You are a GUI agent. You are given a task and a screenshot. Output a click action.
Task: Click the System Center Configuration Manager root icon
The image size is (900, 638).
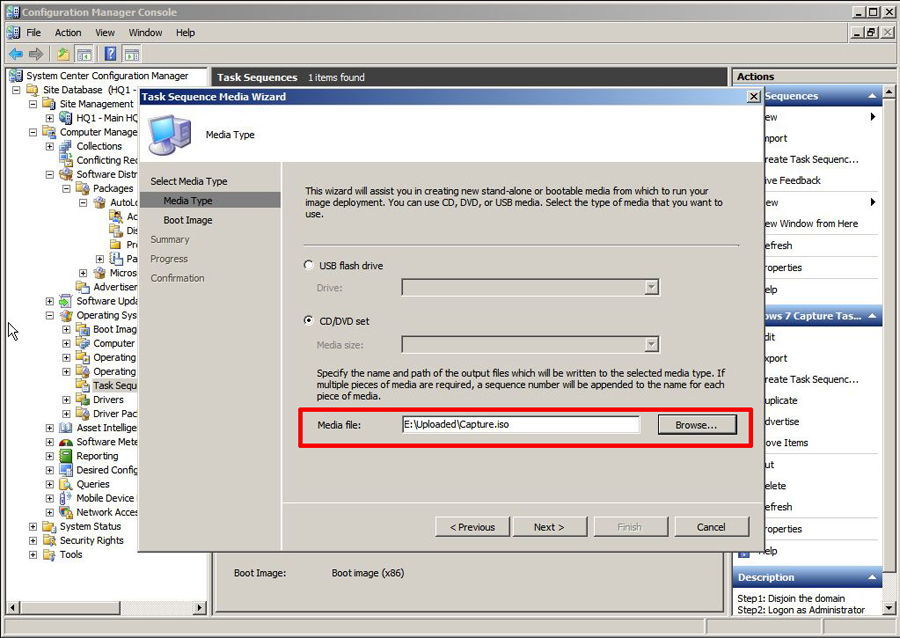pyautogui.click(x=16, y=76)
